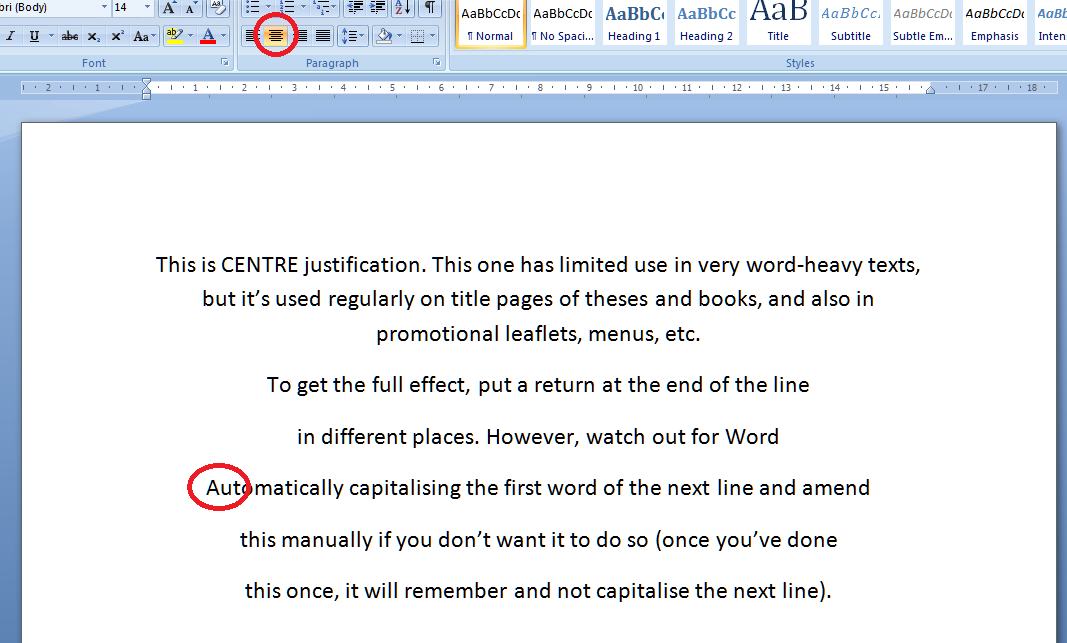Open the red font colour dropdown arrow

(223, 36)
